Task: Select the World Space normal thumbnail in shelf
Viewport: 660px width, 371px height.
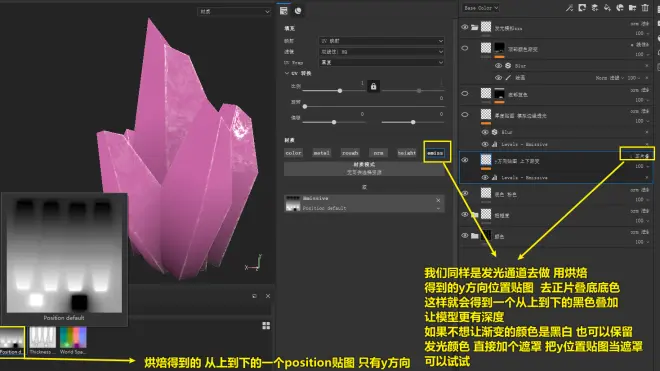Action: [73, 341]
